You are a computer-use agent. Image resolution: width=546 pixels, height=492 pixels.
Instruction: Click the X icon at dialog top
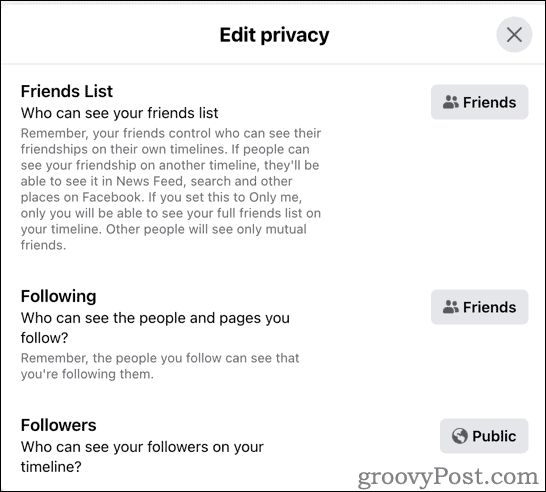click(x=514, y=34)
